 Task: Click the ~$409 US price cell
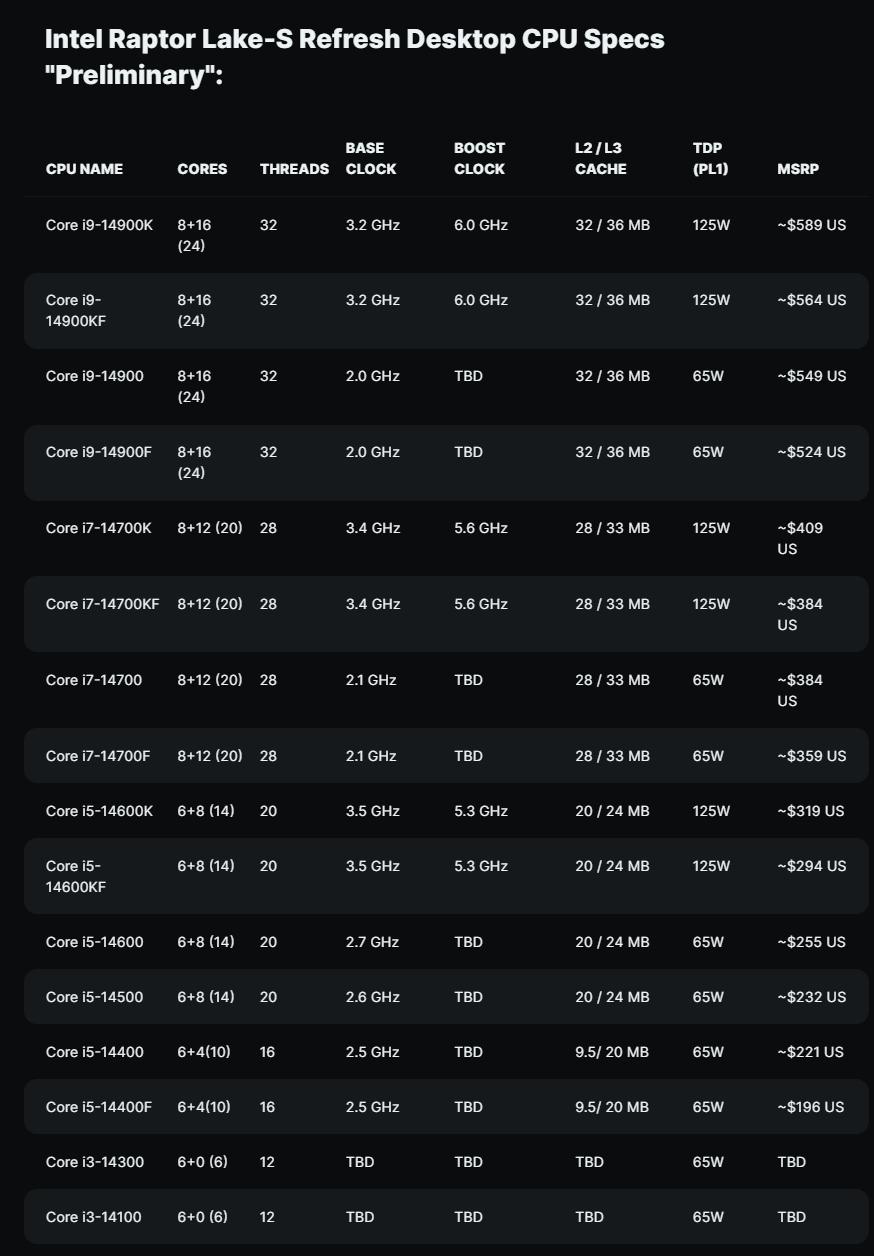[800, 538]
